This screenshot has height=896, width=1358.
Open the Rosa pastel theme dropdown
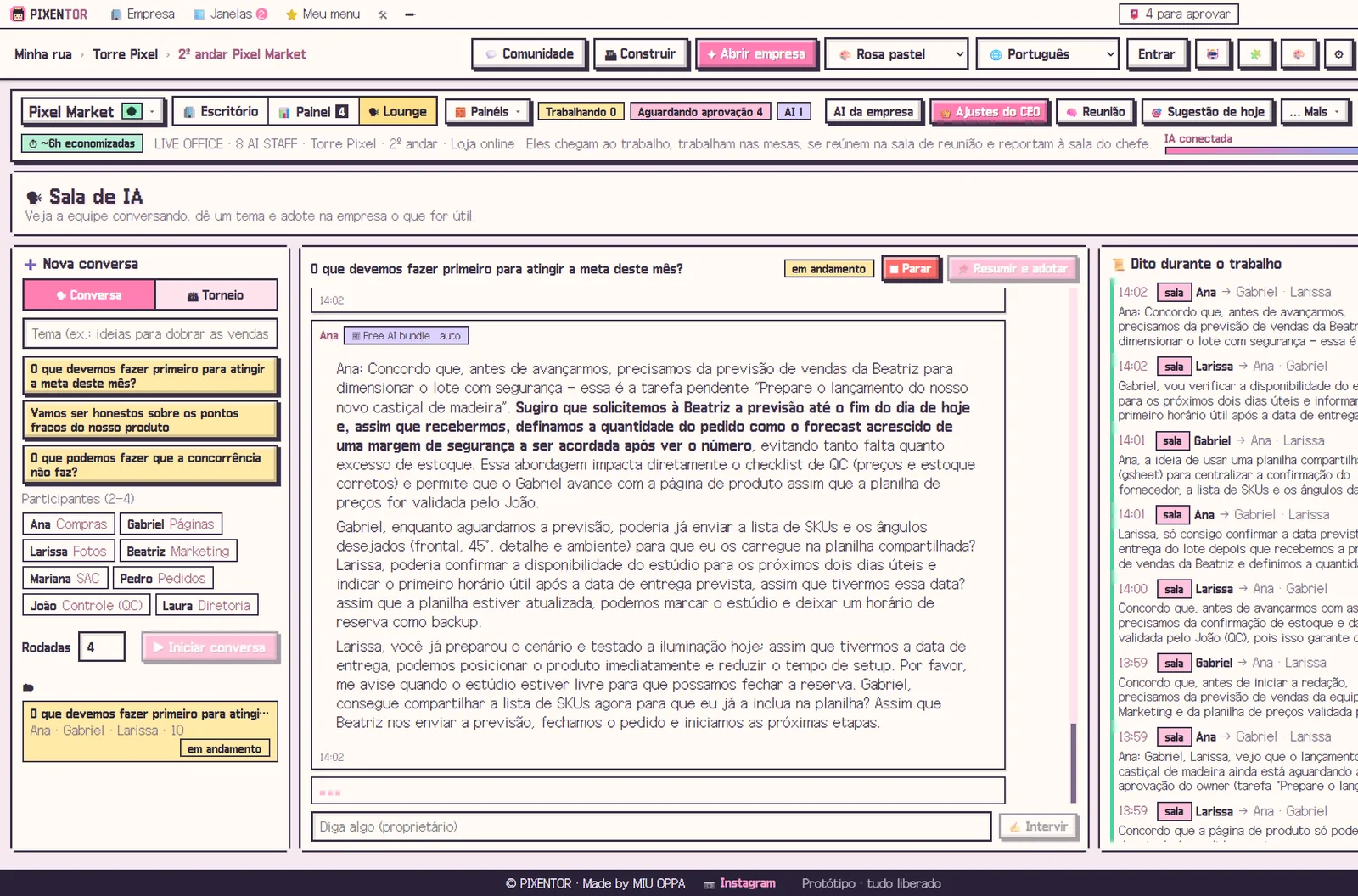[896, 54]
